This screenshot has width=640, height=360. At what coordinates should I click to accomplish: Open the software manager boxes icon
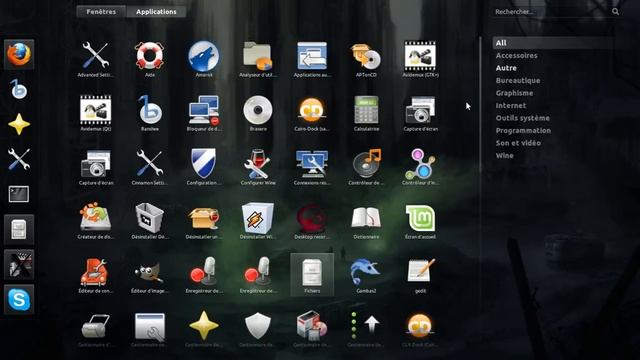pos(312,329)
